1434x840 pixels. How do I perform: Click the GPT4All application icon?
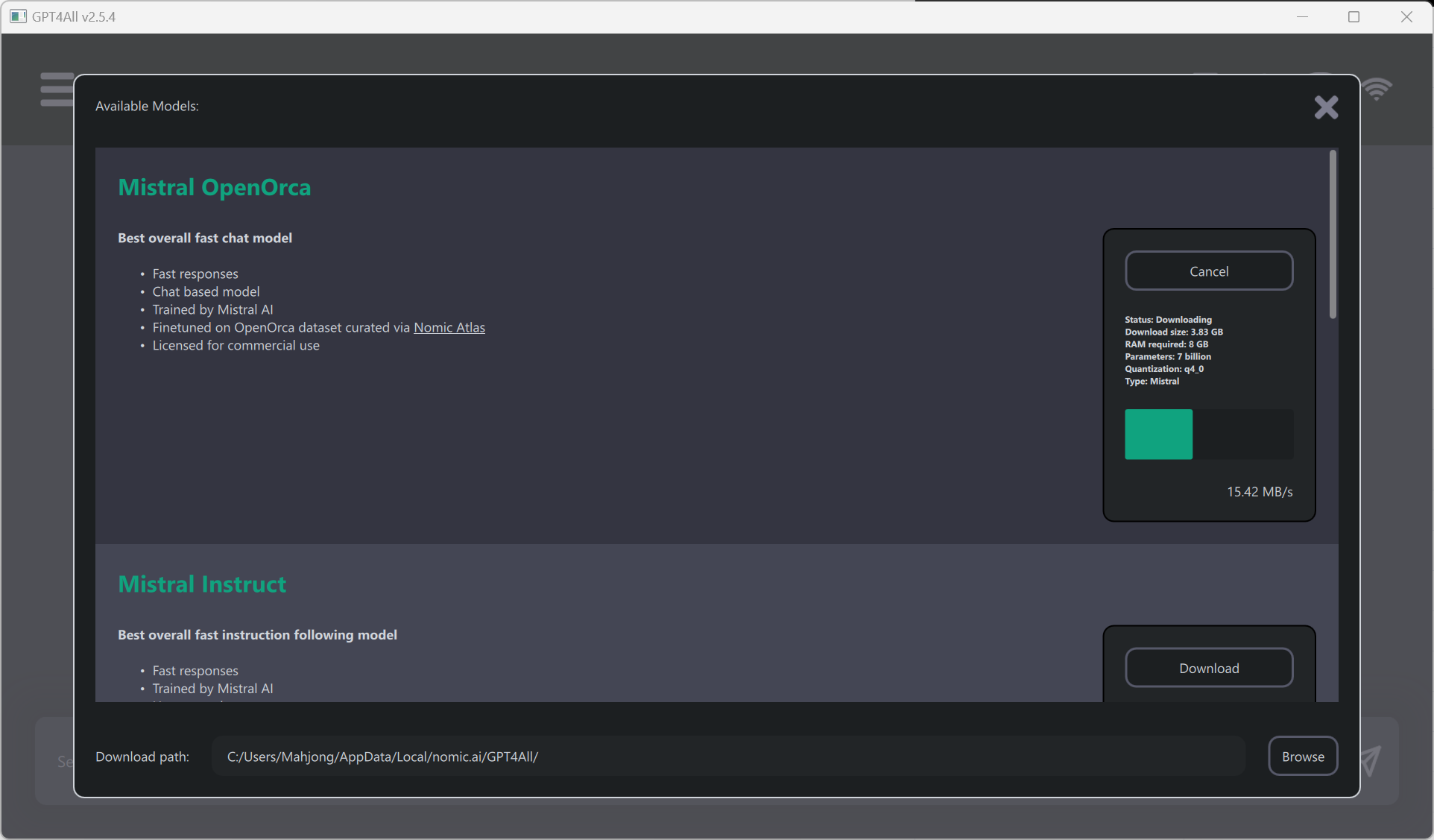pyautogui.click(x=16, y=15)
